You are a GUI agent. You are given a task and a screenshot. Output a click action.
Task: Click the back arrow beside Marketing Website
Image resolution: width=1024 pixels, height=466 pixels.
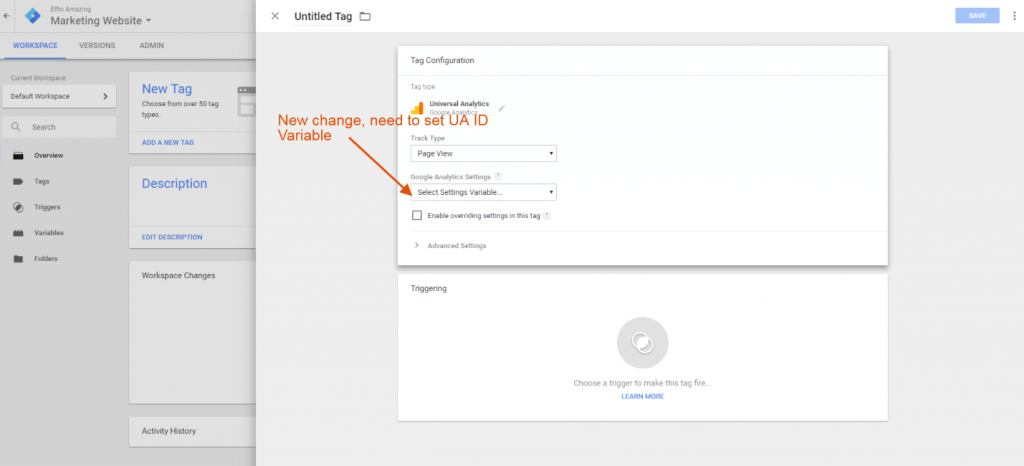point(7,16)
